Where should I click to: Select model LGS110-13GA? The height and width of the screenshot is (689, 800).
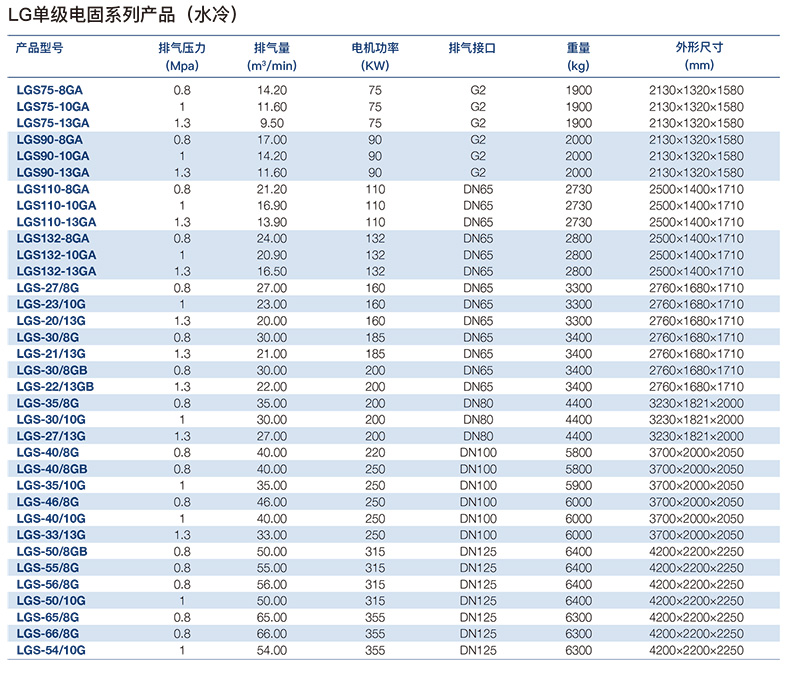(56, 222)
